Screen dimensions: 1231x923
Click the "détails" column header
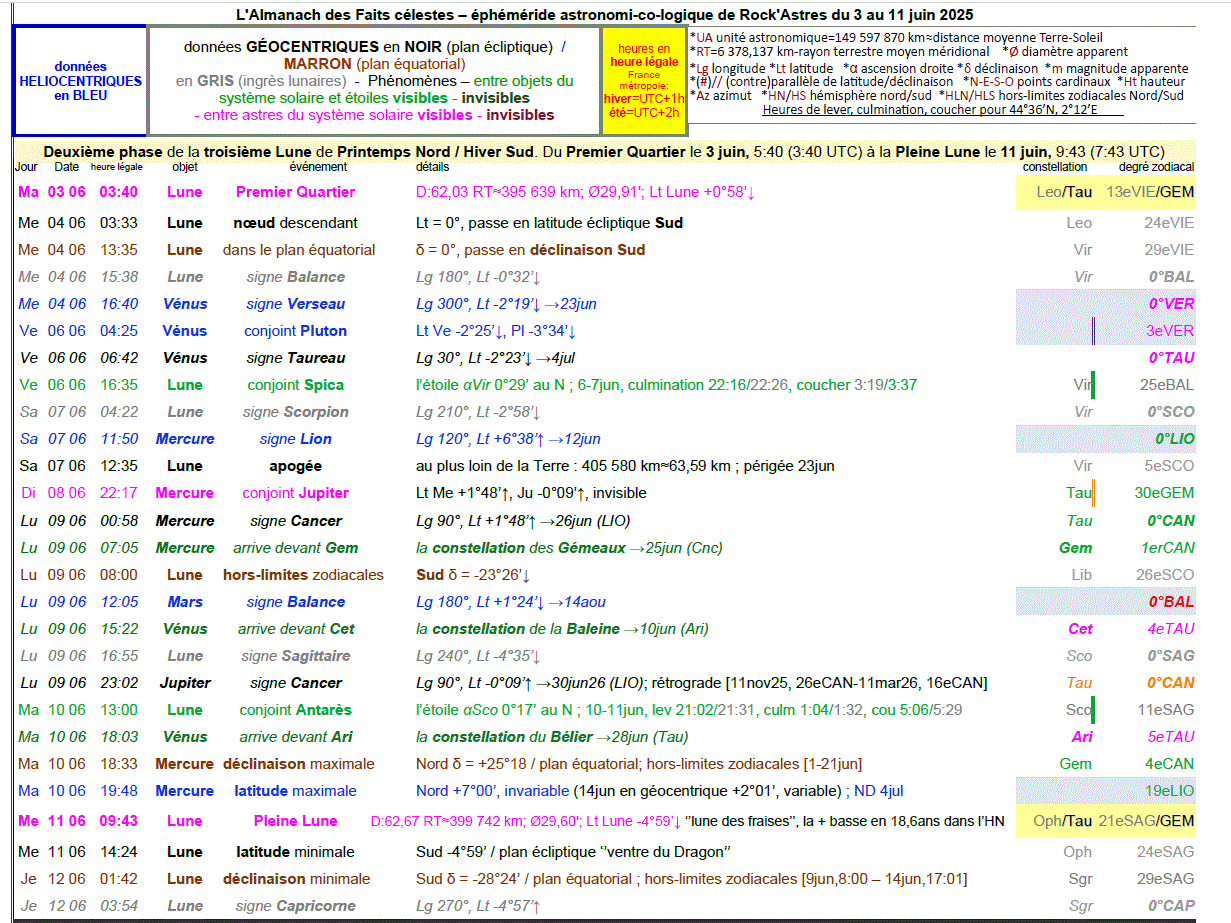point(434,167)
